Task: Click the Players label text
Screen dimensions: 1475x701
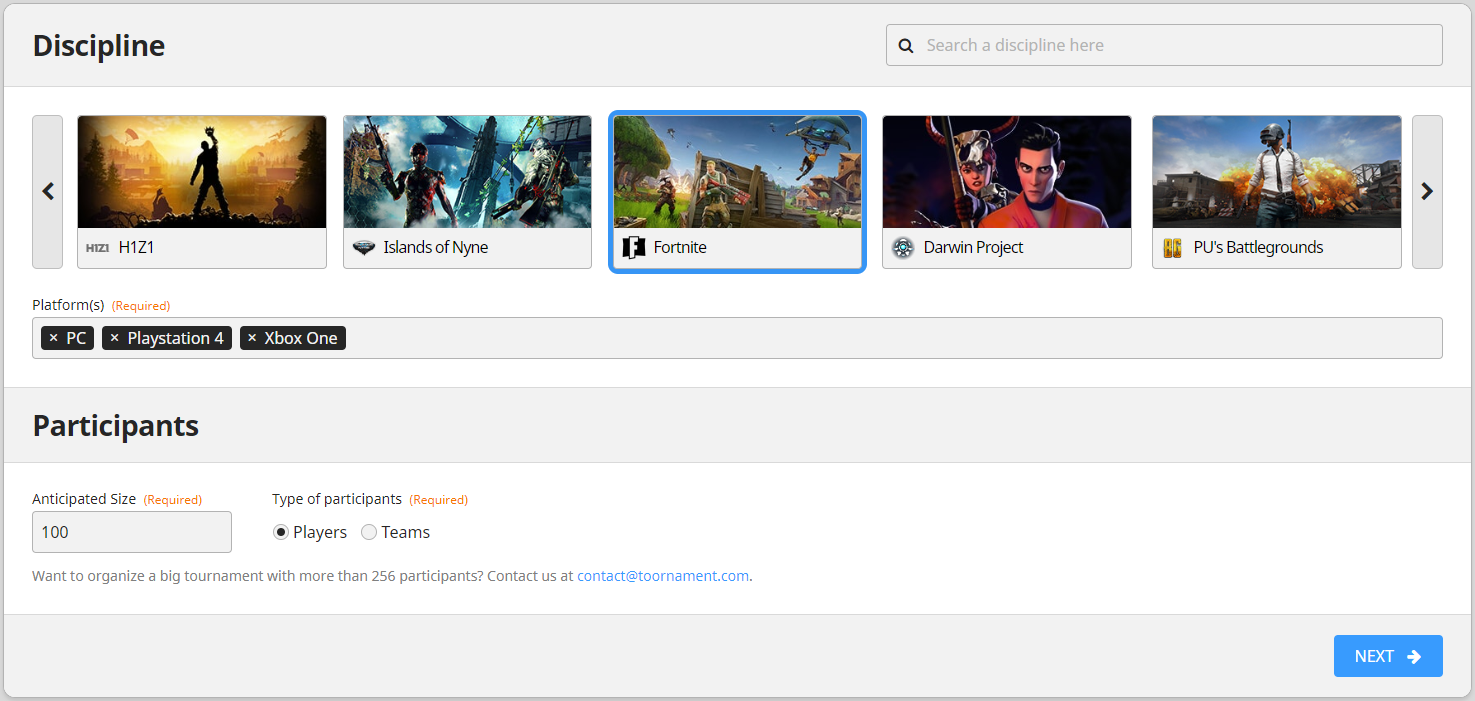Action: (320, 532)
